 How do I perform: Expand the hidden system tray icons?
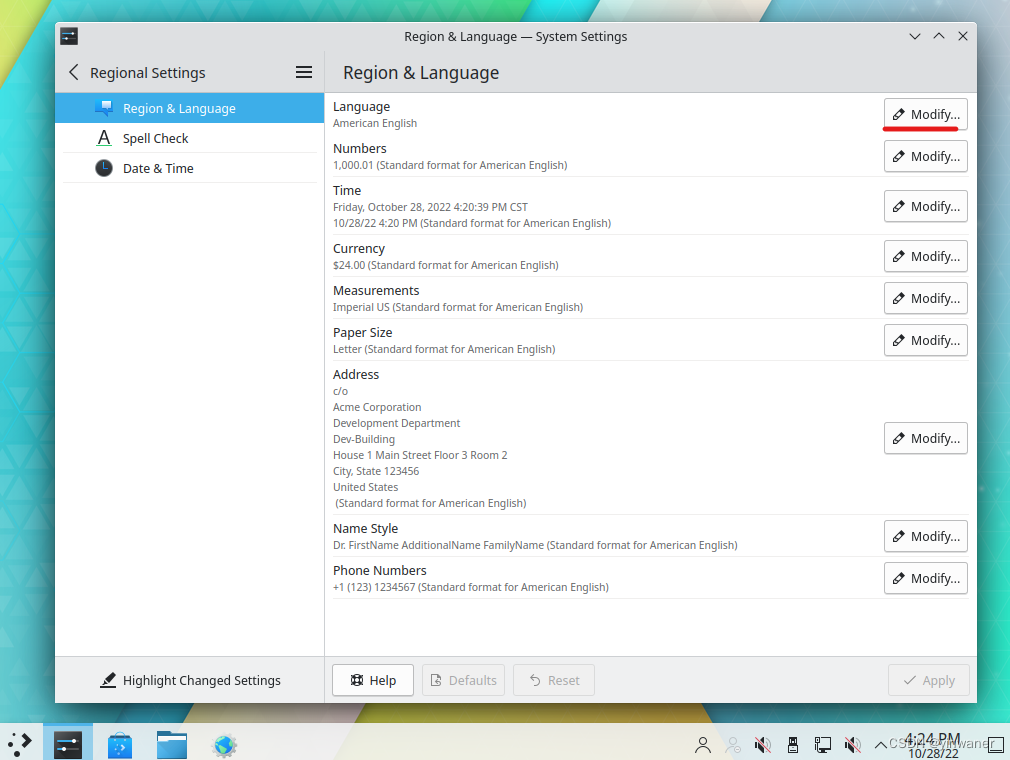click(x=880, y=745)
